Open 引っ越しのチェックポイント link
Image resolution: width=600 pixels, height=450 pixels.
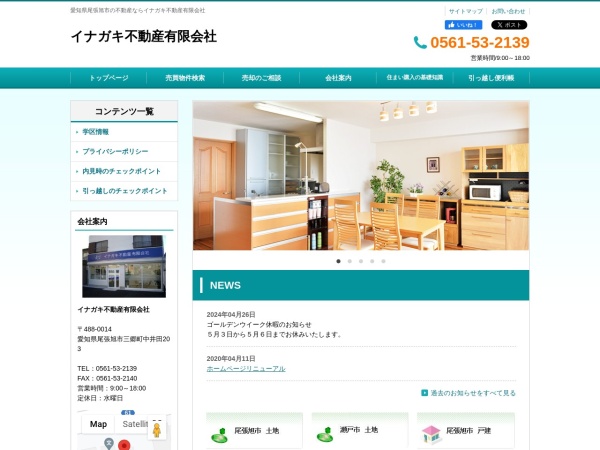[x=125, y=191]
